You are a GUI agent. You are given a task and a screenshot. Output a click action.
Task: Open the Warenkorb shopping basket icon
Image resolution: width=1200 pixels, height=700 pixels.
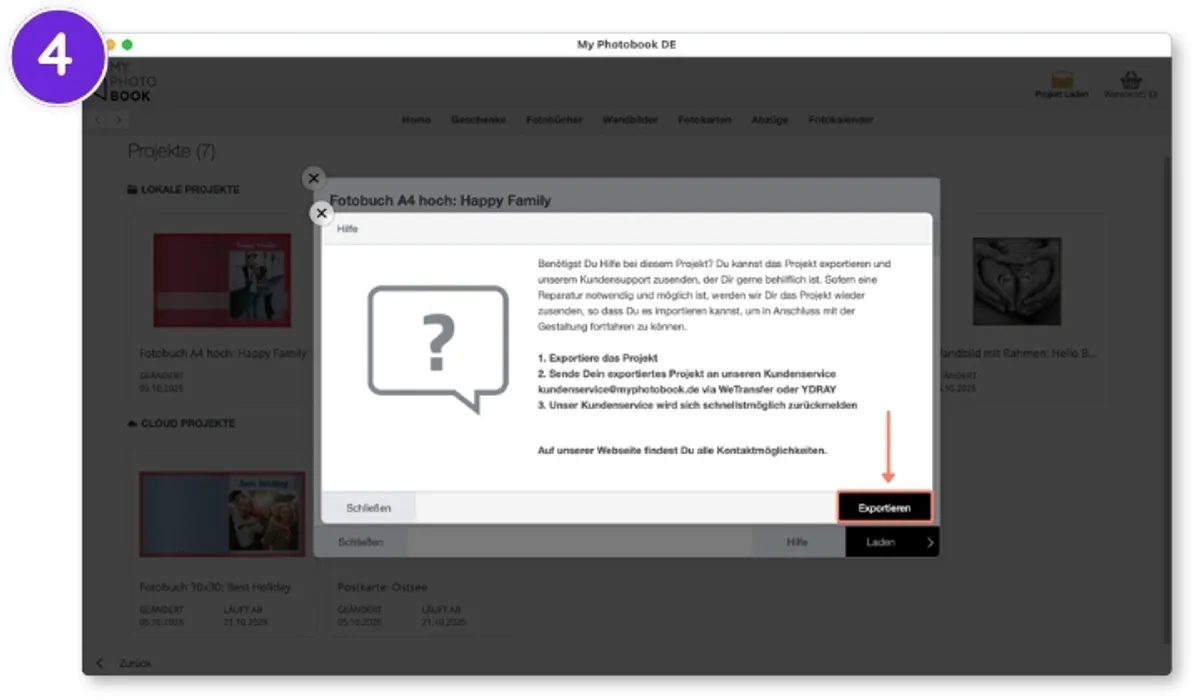point(1131,79)
